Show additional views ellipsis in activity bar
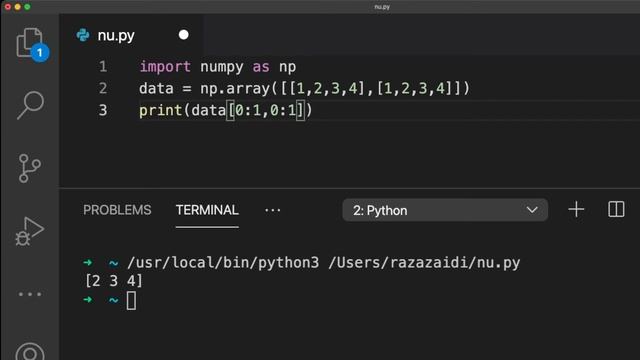The image size is (640, 360). (x=30, y=294)
